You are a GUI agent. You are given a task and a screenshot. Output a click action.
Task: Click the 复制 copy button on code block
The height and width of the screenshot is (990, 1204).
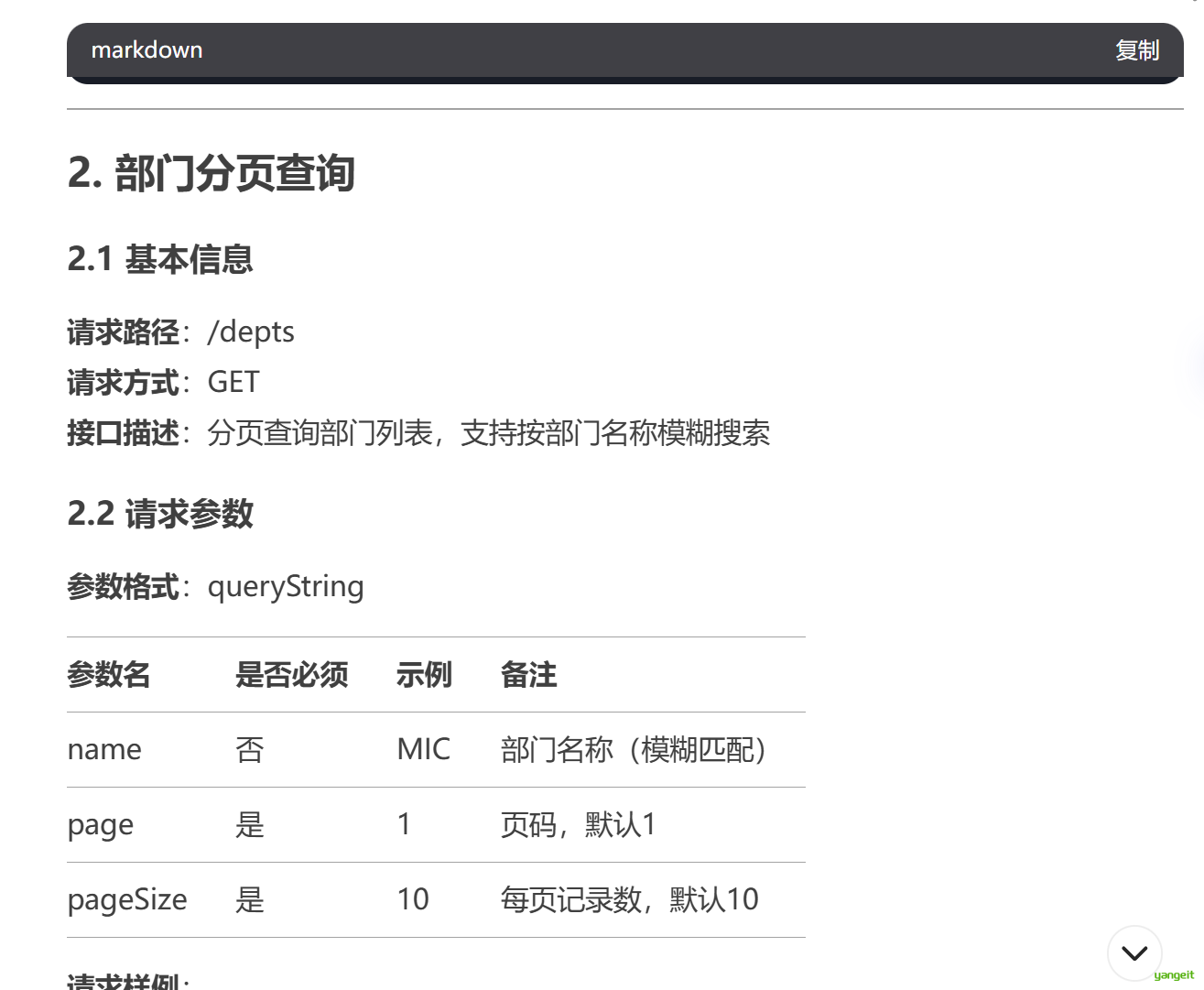click(x=1137, y=50)
